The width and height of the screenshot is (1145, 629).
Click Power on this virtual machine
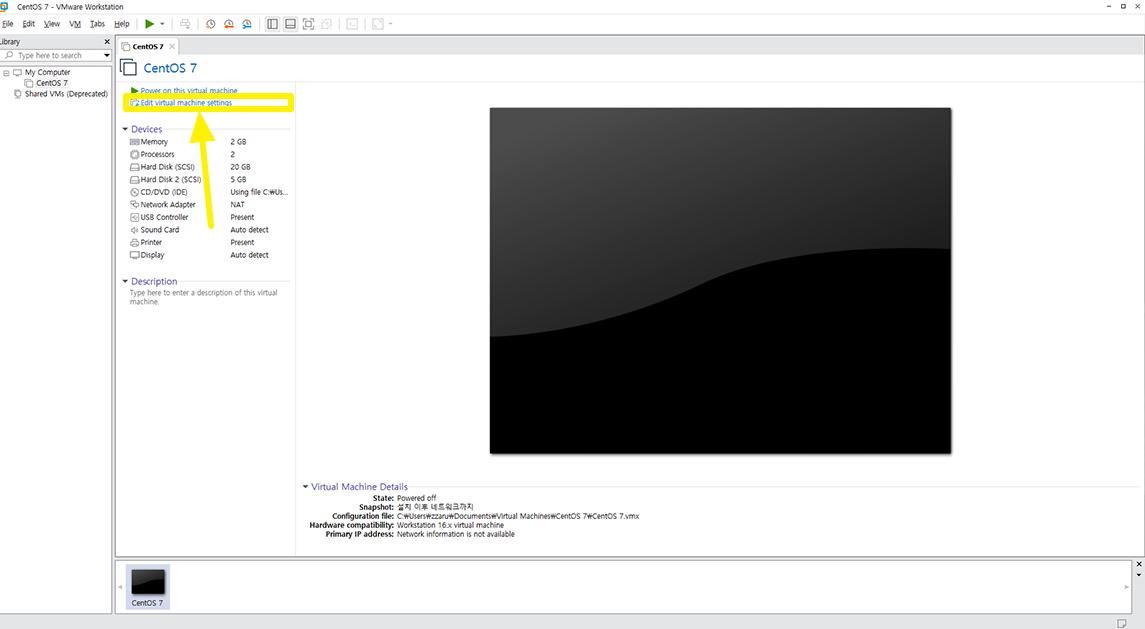click(x=188, y=91)
